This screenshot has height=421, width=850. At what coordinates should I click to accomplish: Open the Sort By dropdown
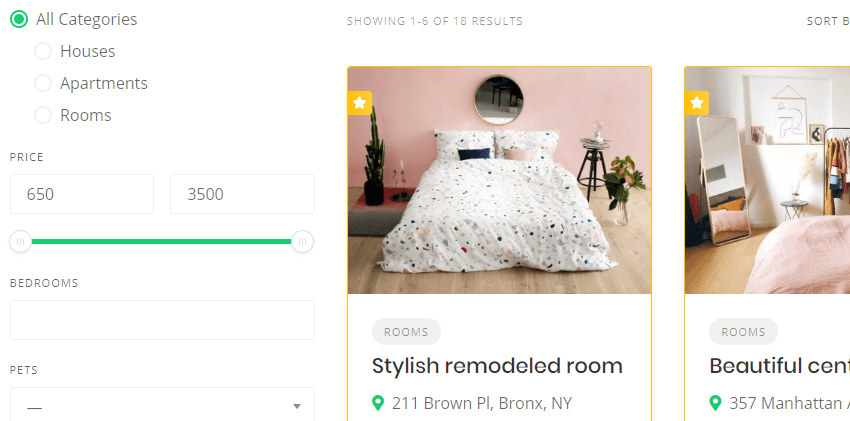coord(828,21)
